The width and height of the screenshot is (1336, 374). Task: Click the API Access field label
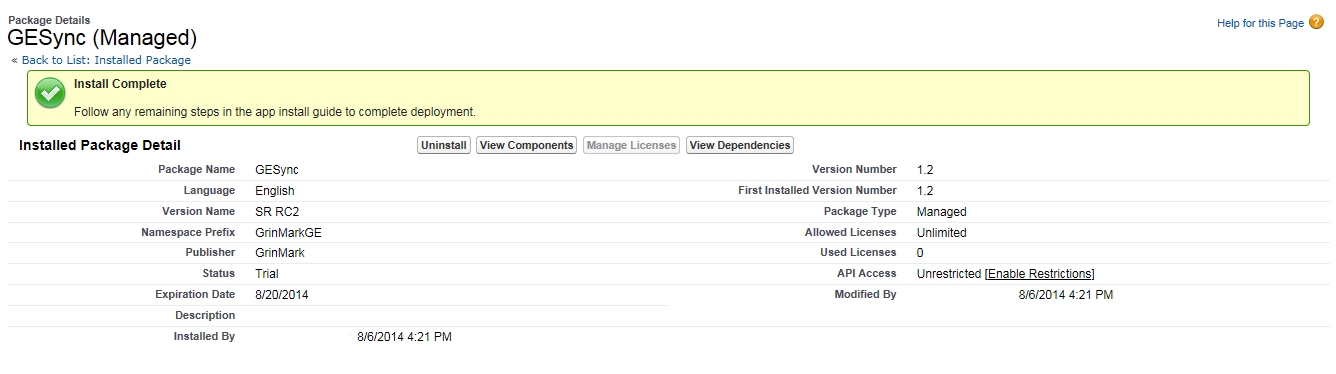[x=867, y=273]
